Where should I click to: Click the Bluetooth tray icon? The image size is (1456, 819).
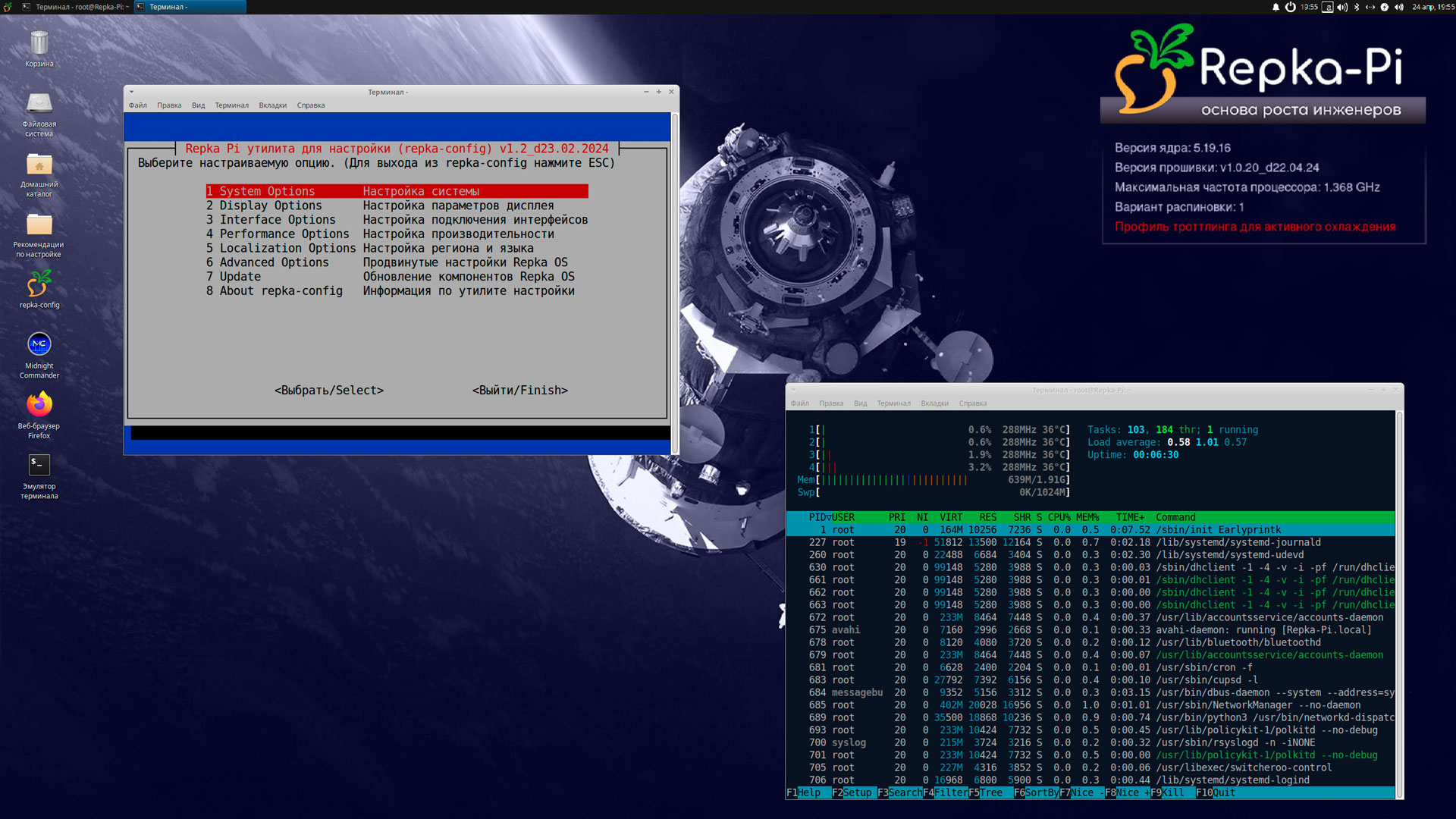tap(1357, 7)
